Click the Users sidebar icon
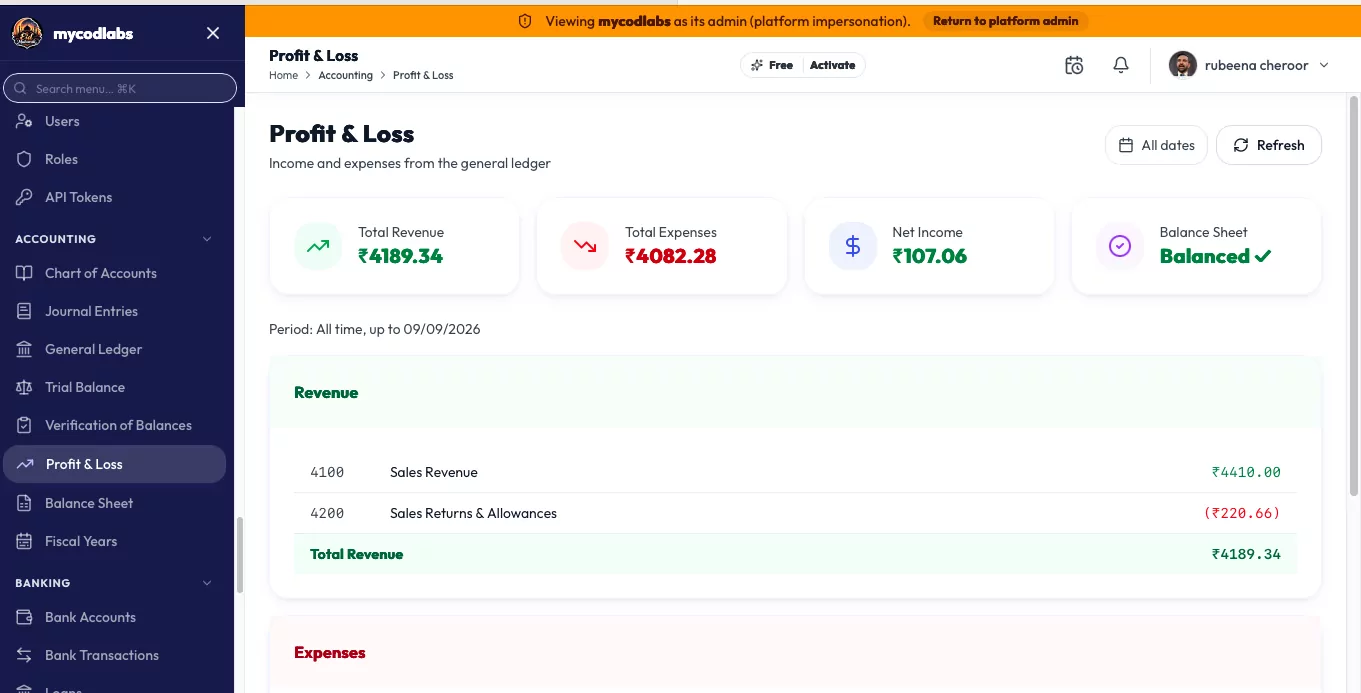Image resolution: width=1361 pixels, height=693 pixels. pyautogui.click(x=25, y=121)
